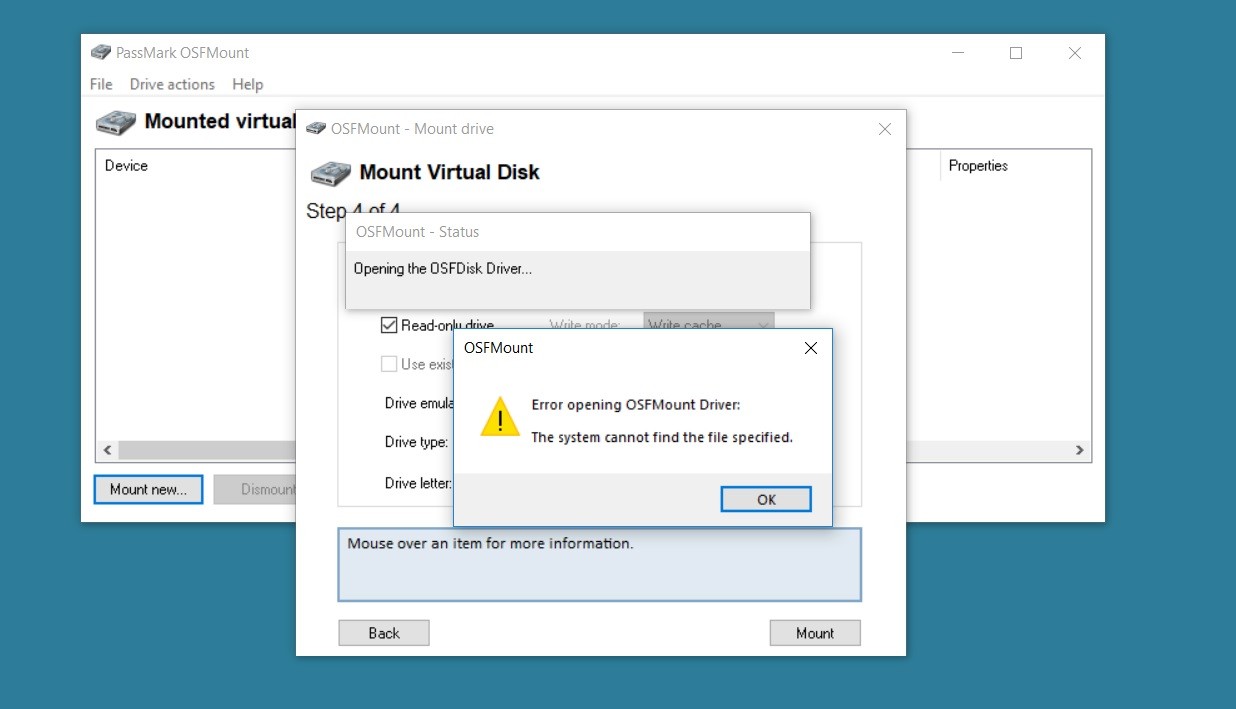This screenshot has width=1236, height=709.
Task: Close the OSFMount - Mount drive window
Action: [x=884, y=129]
